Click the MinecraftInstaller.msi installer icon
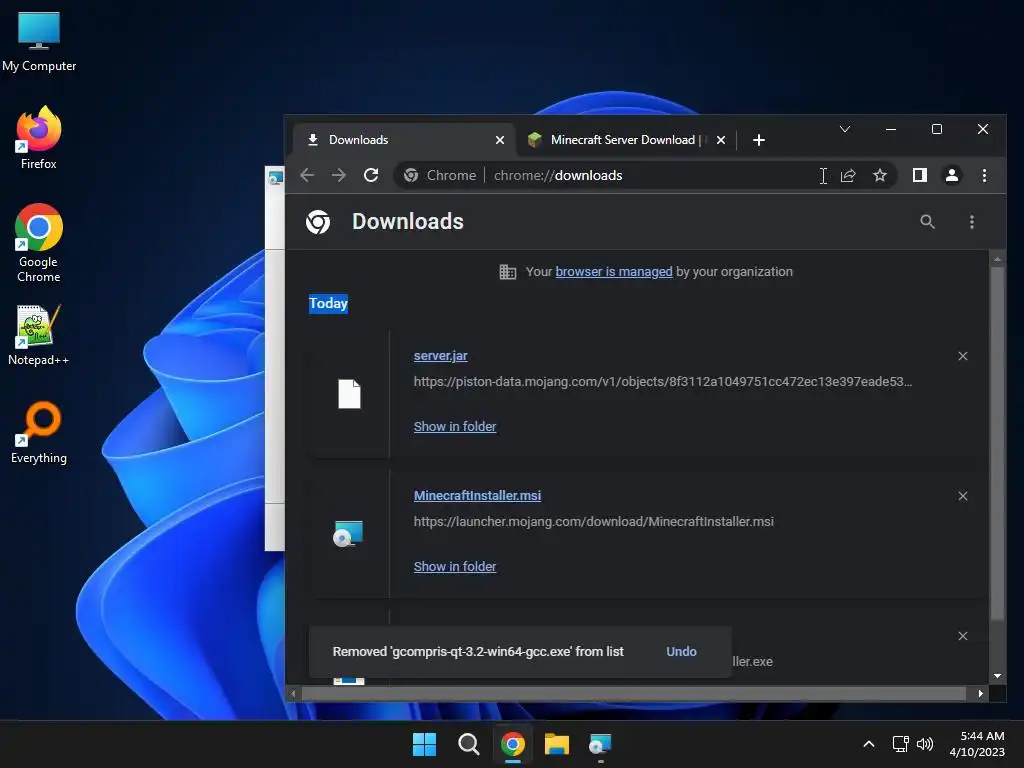 pos(347,534)
